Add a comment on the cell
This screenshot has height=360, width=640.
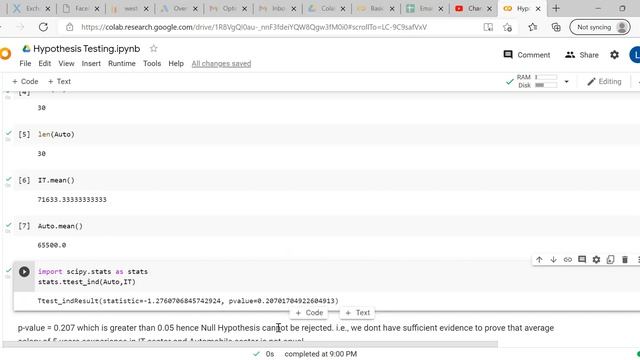coord(582,260)
